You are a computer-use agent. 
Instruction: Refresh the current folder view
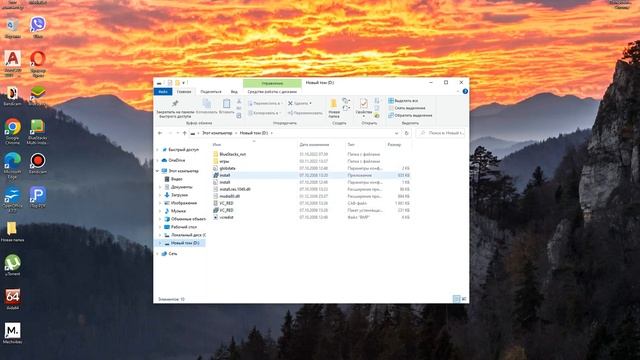406,133
